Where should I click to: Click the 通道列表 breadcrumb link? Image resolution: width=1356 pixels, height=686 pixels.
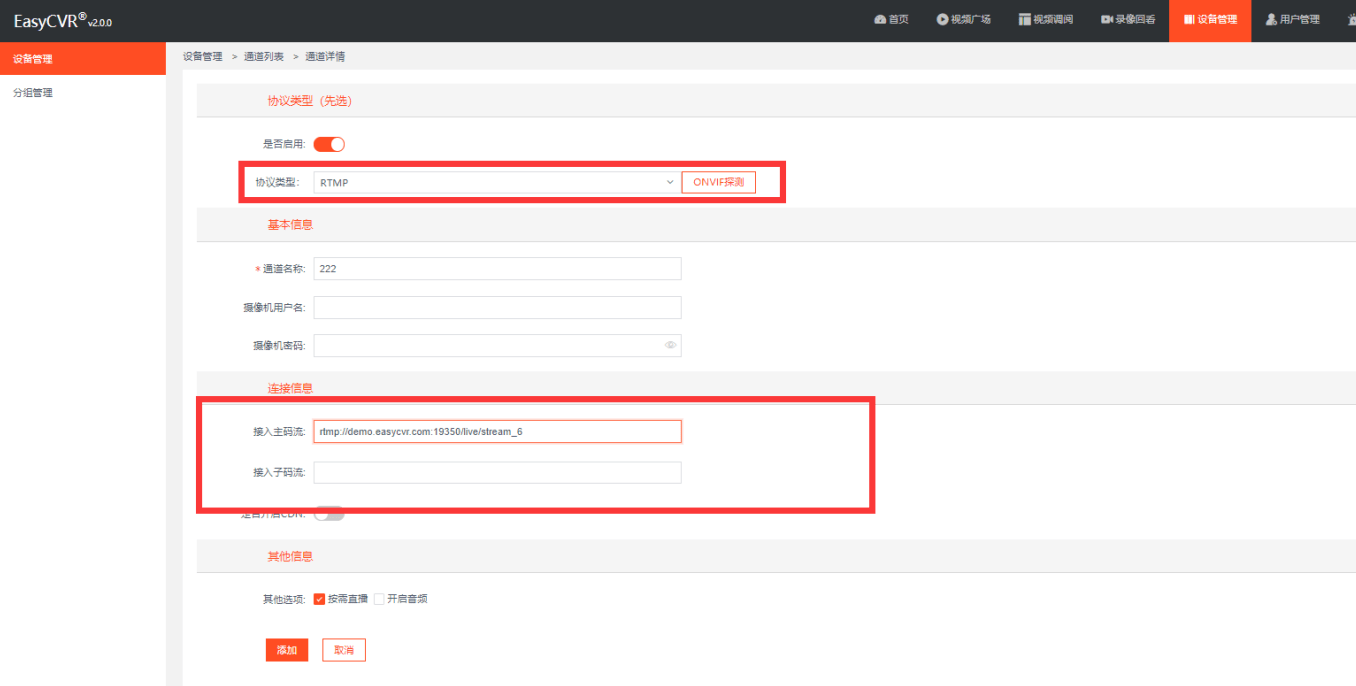point(264,57)
